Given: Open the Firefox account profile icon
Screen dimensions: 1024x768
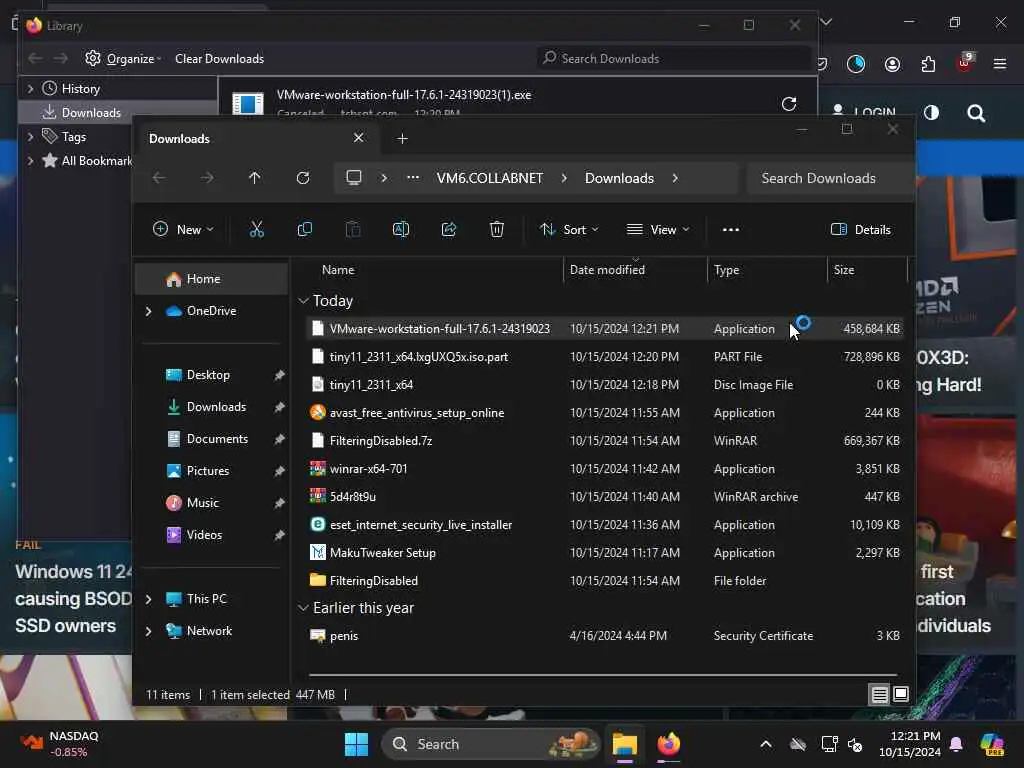Looking at the screenshot, I should 892,63.
